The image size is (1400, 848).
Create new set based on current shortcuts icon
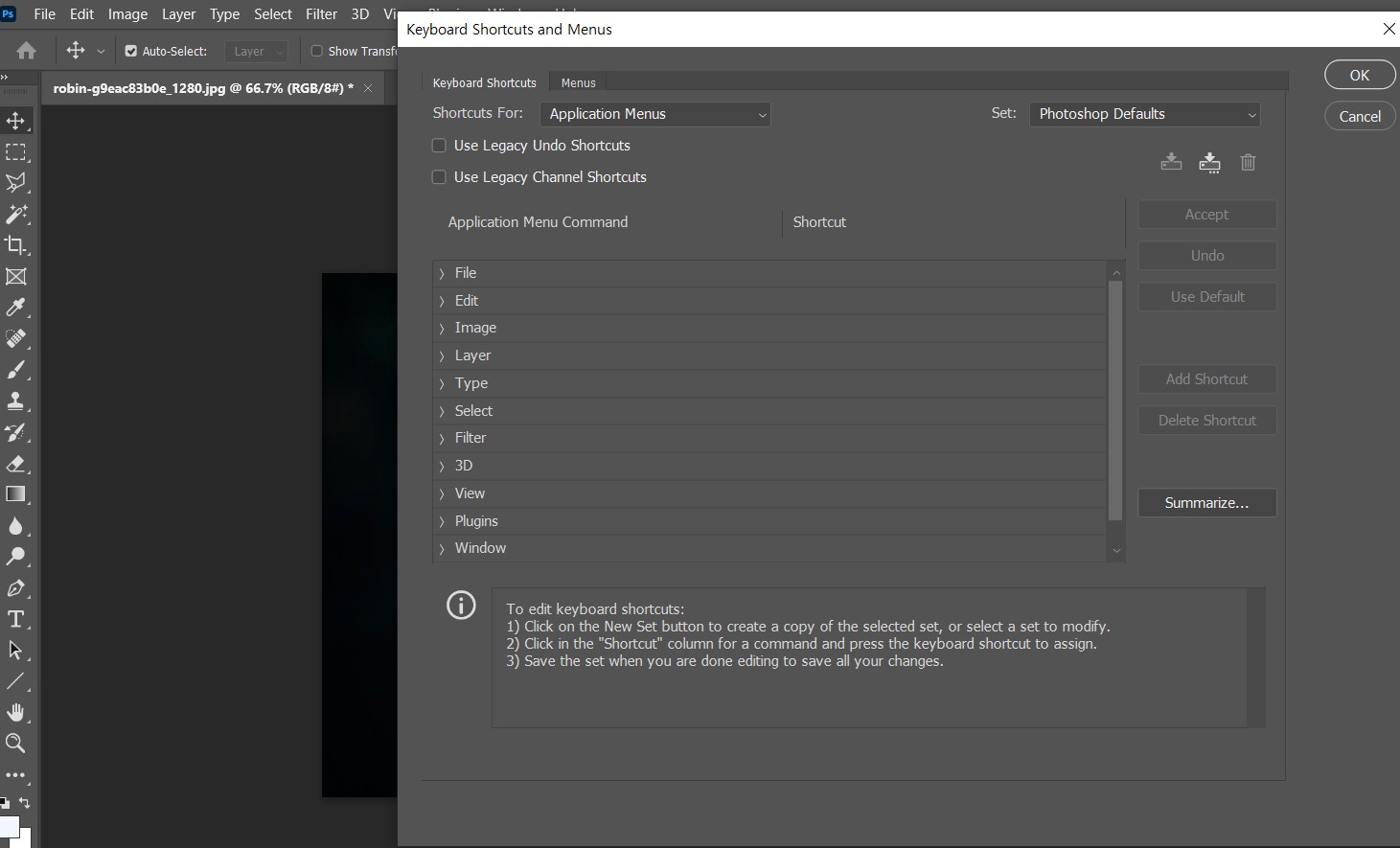coord(1209,162)
